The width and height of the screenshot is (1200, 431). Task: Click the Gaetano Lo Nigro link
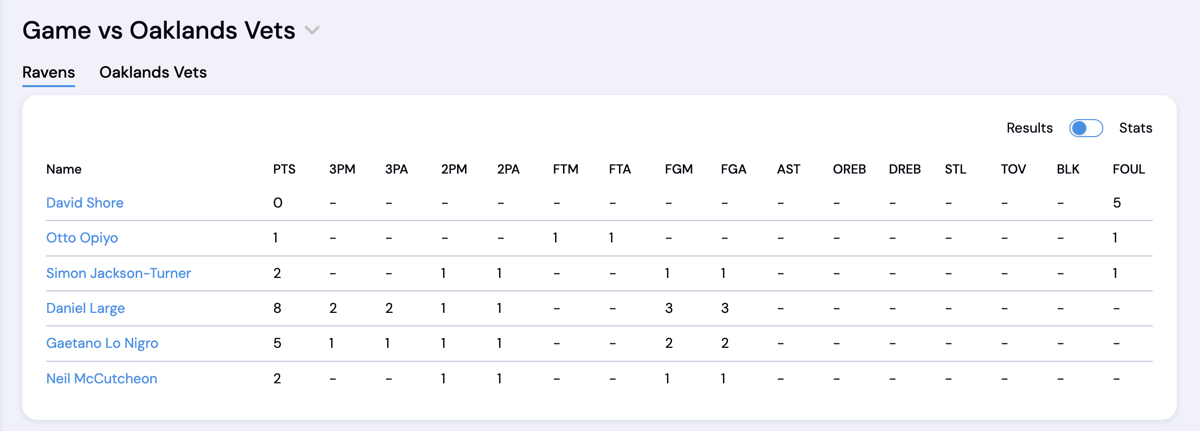click(x=102, y=343)
